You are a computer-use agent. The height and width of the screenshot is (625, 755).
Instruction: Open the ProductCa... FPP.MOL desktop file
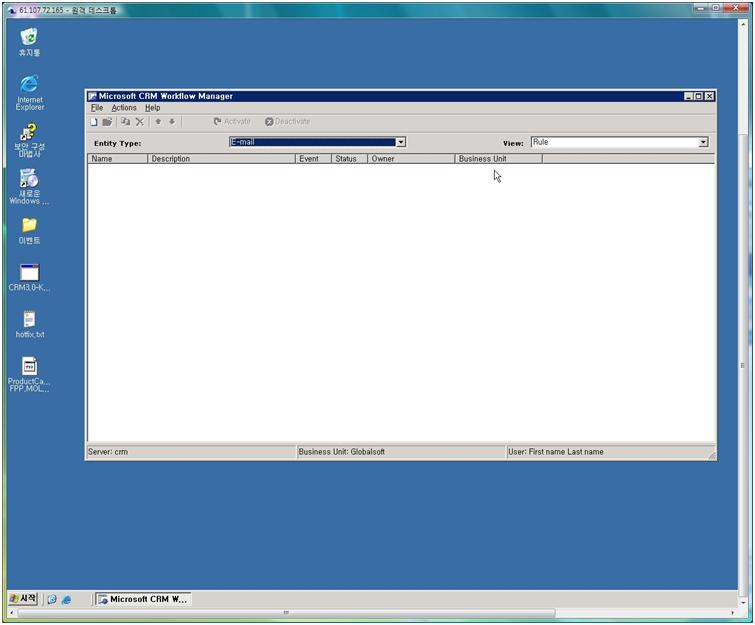pos(29,375)
